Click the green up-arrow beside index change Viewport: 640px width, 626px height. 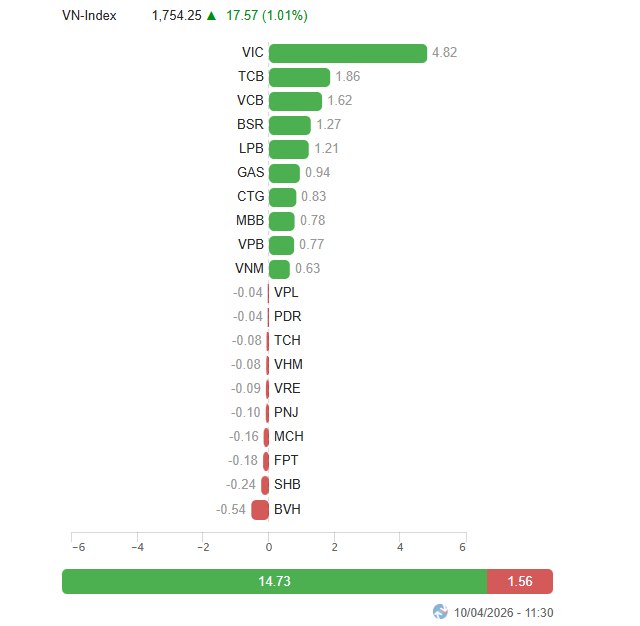point(211,16)
